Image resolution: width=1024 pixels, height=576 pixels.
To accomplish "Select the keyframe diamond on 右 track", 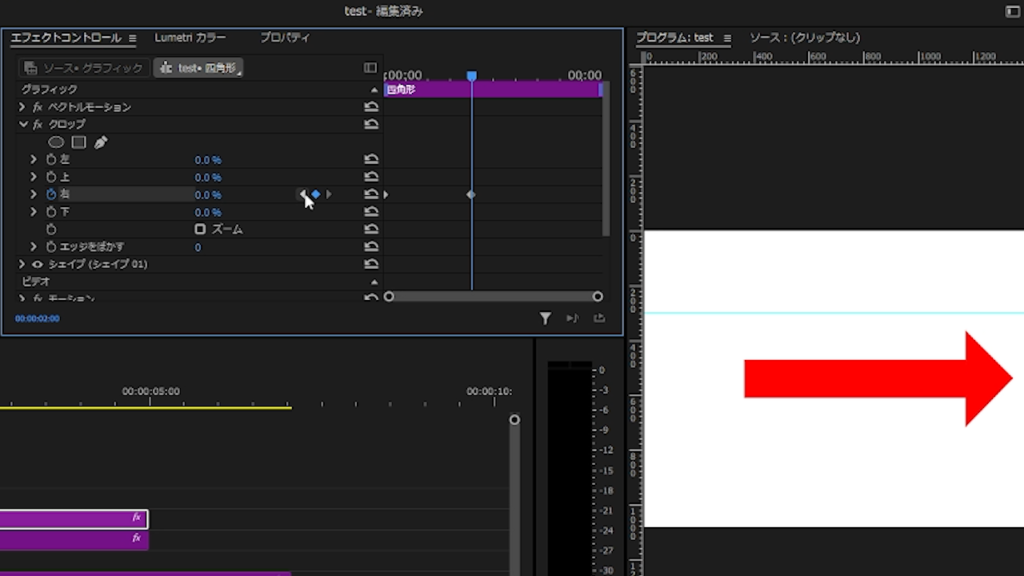I will pyautogui.click(x=471, y=195).
